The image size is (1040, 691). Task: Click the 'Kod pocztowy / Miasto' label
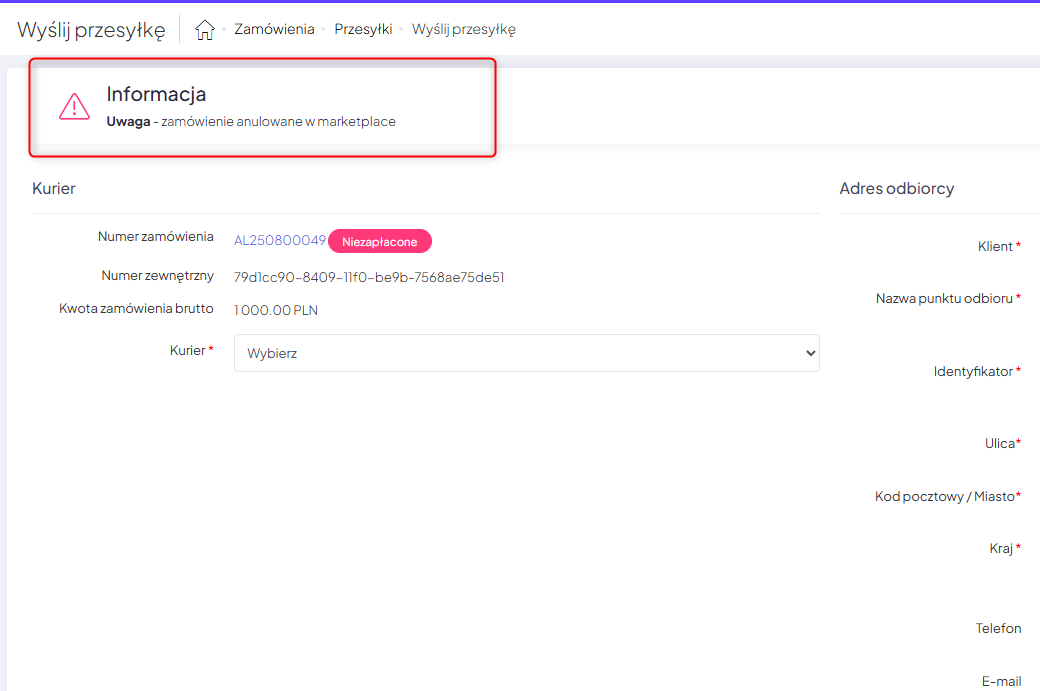[x=944, y=496]
